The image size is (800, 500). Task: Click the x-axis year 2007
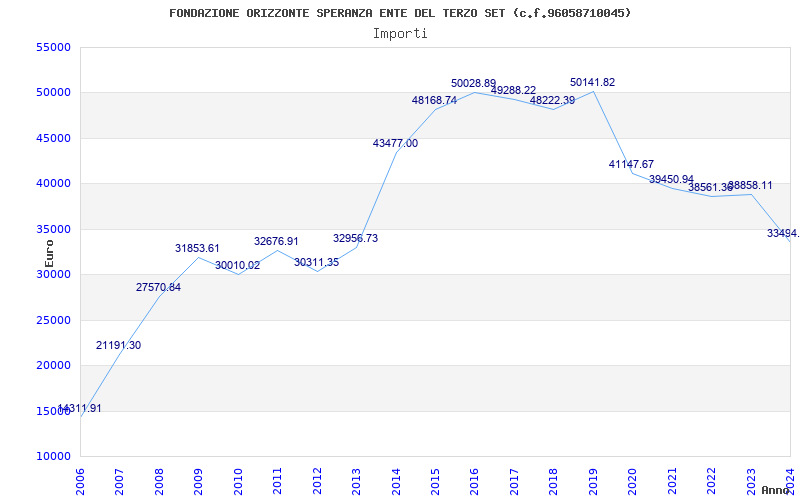click(120, 482)
